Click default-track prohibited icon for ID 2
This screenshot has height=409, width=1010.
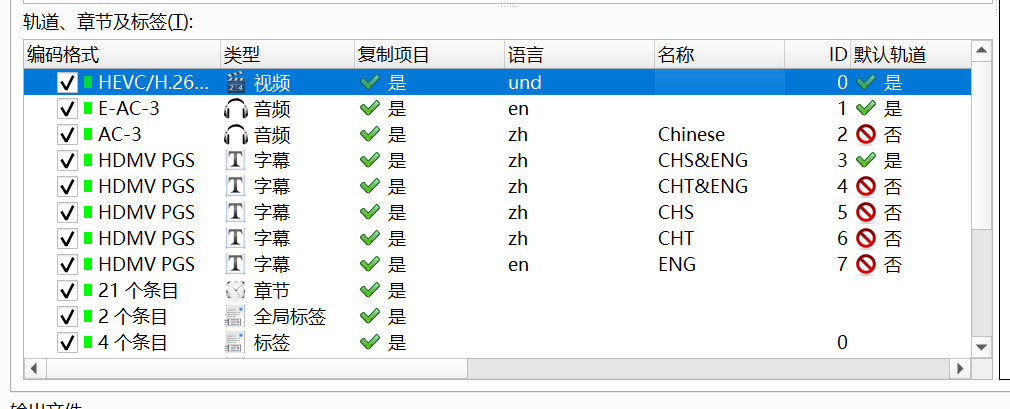click(x=866, y=135)
